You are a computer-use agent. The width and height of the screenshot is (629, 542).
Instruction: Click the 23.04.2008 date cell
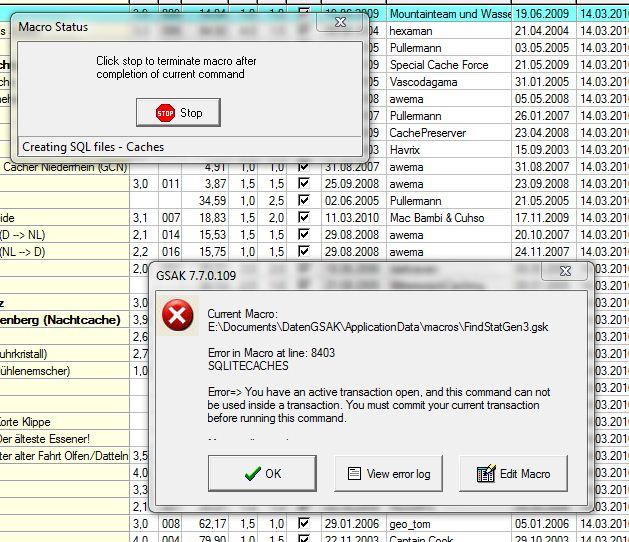click(544, 133)
